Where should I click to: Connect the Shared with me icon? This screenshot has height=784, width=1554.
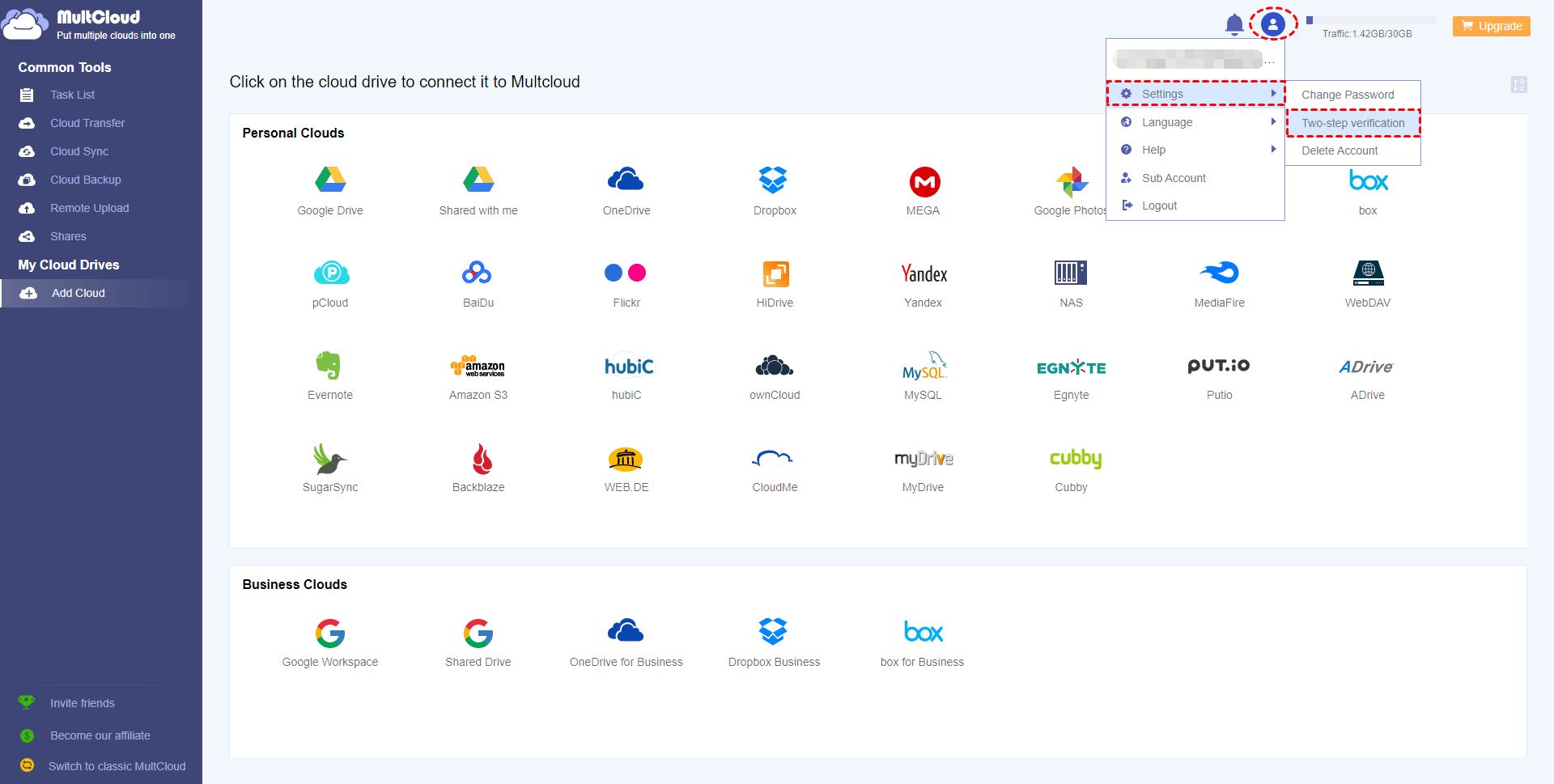[x=478, y=180]
